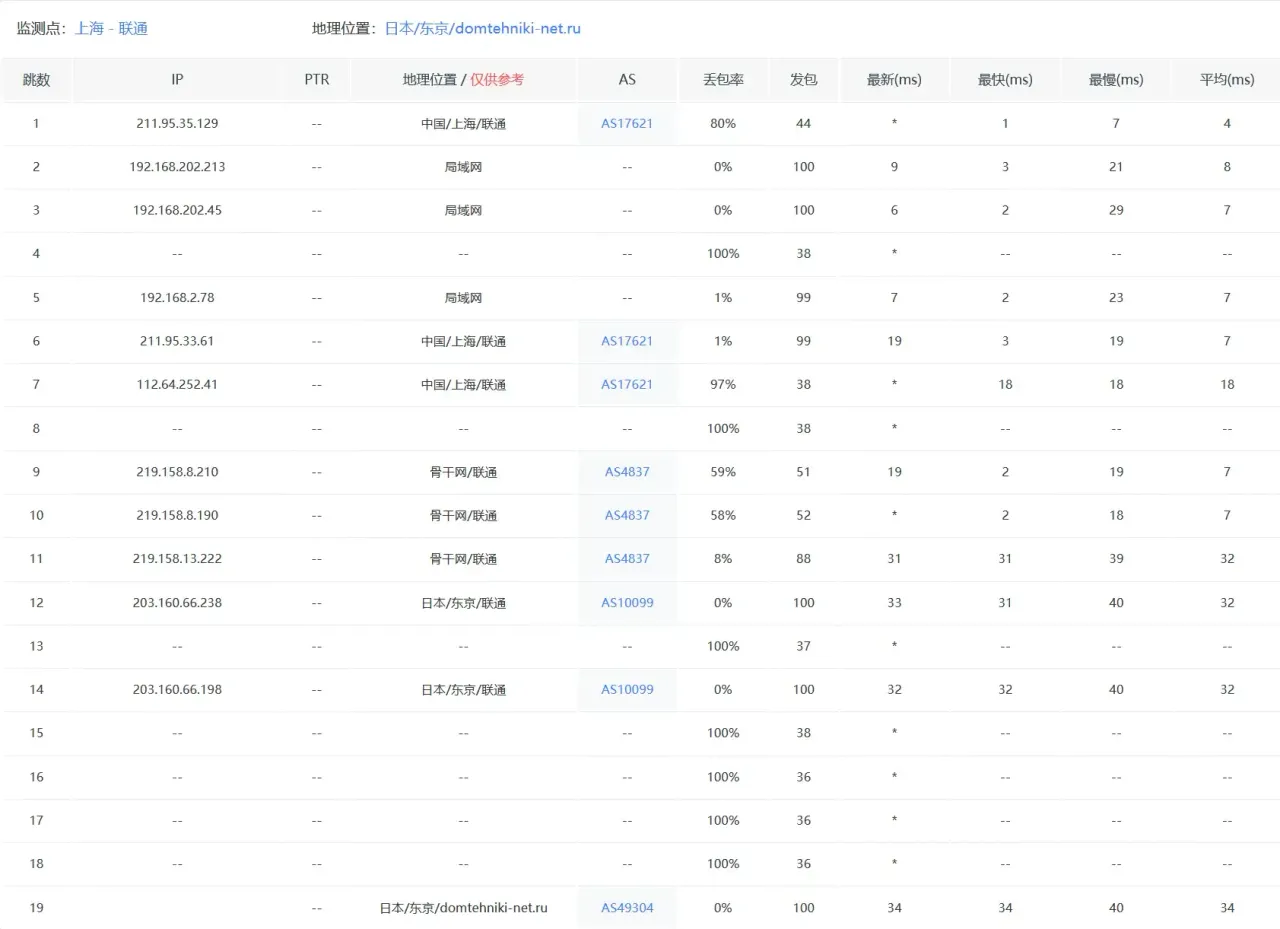Click the 80% packet loss value
1280x929 pixels.
tap(723, 124)
